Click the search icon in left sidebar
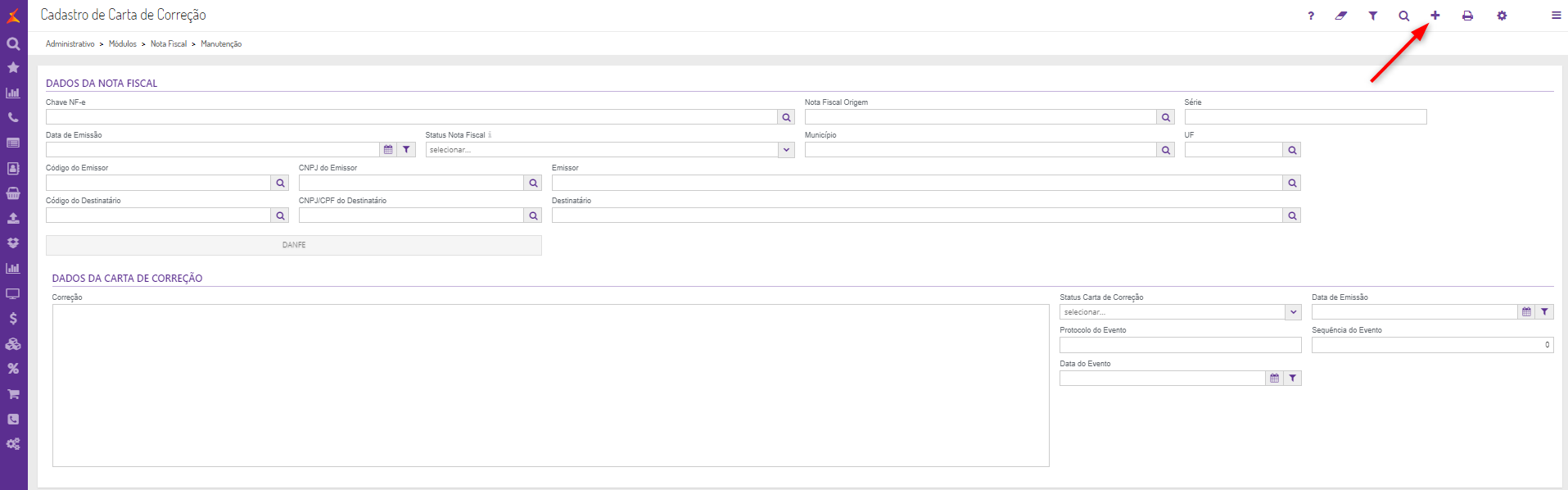Screen dimensions: 1568x490 [x=13, y=44]
